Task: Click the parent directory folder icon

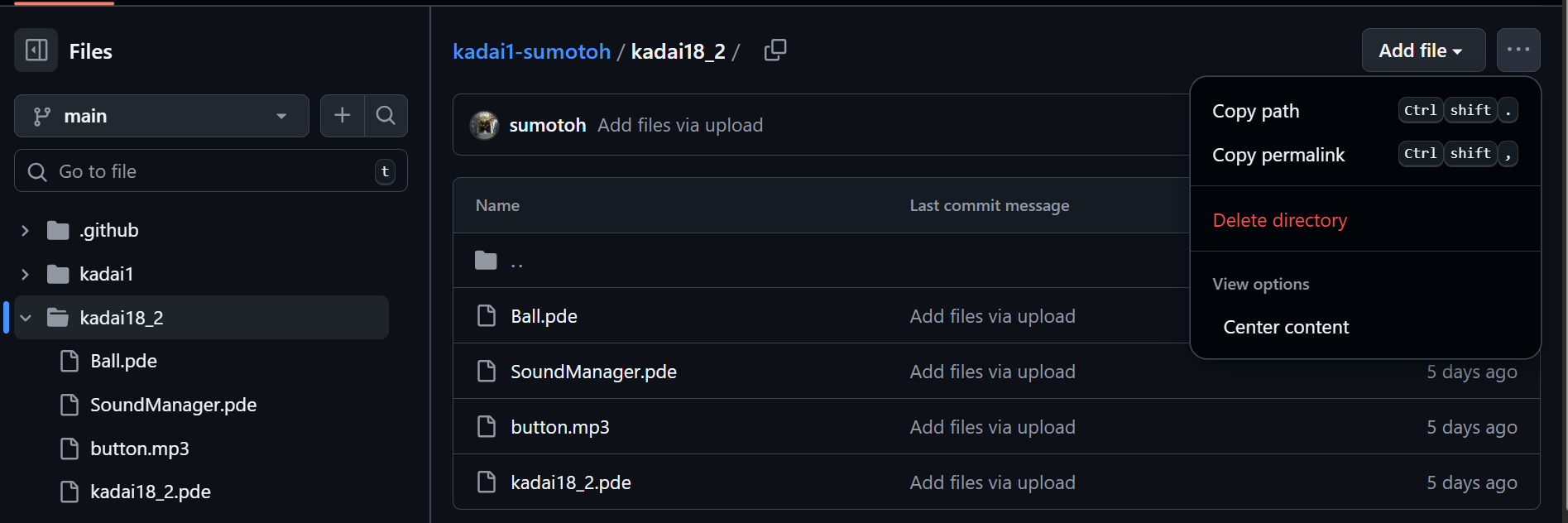Action: (x=486, y=261)
